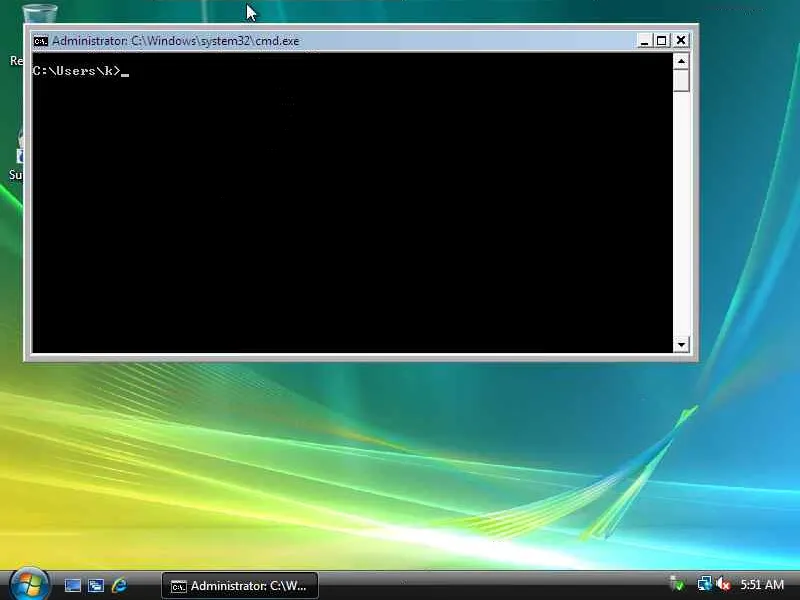Open the cmd.exe title bar system icon

coord(41,41)
